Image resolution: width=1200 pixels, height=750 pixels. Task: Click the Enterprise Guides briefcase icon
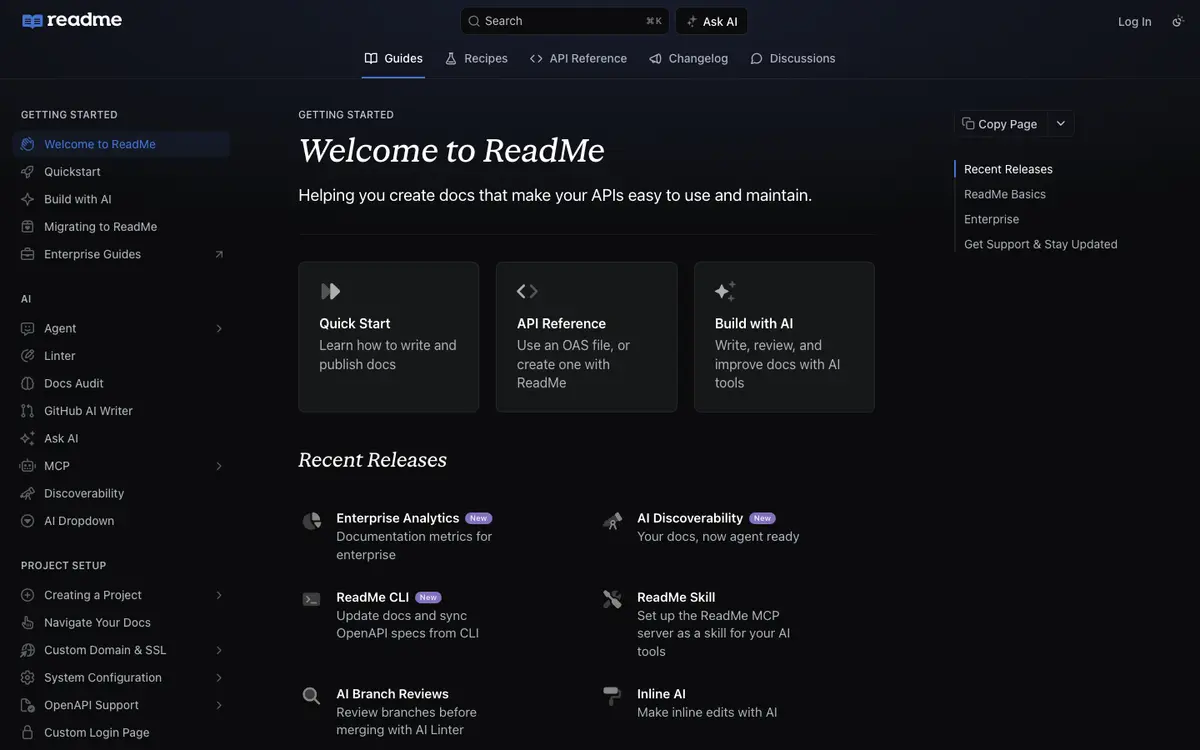[x=27, y=254]
